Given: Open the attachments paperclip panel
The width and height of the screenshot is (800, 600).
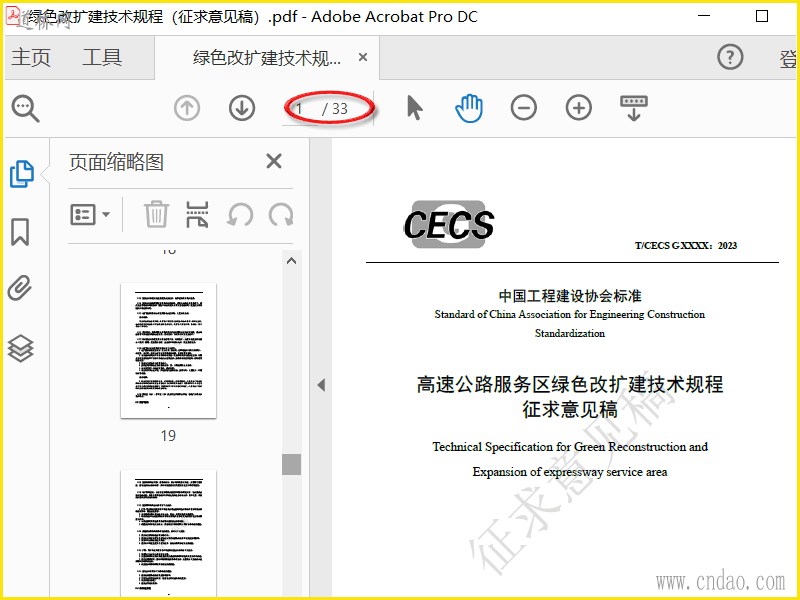Looking at the screenshot, I should pyautogui.click(x=20, y=289).
